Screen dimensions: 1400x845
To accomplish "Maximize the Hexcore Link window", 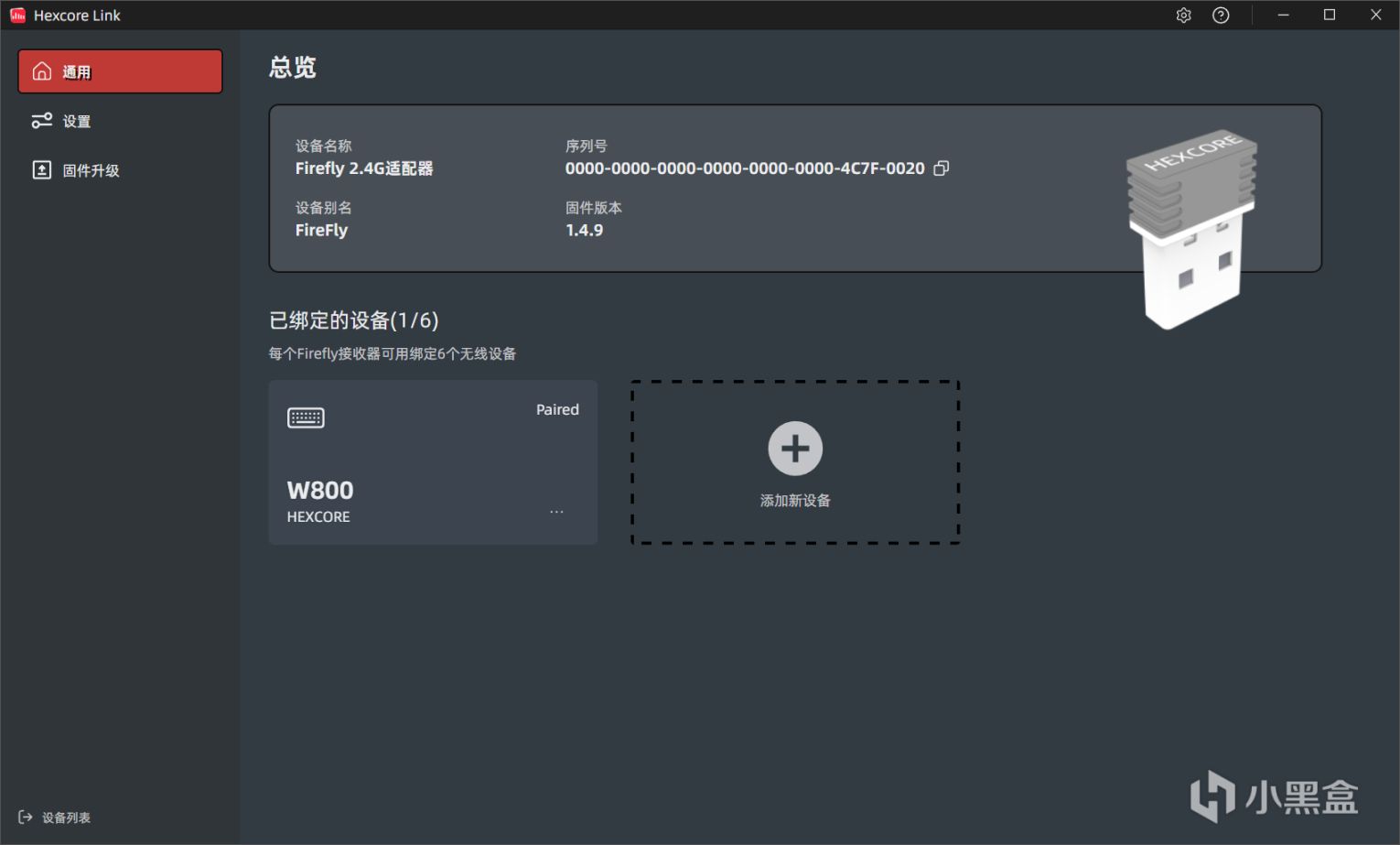I will (1330, 15).
